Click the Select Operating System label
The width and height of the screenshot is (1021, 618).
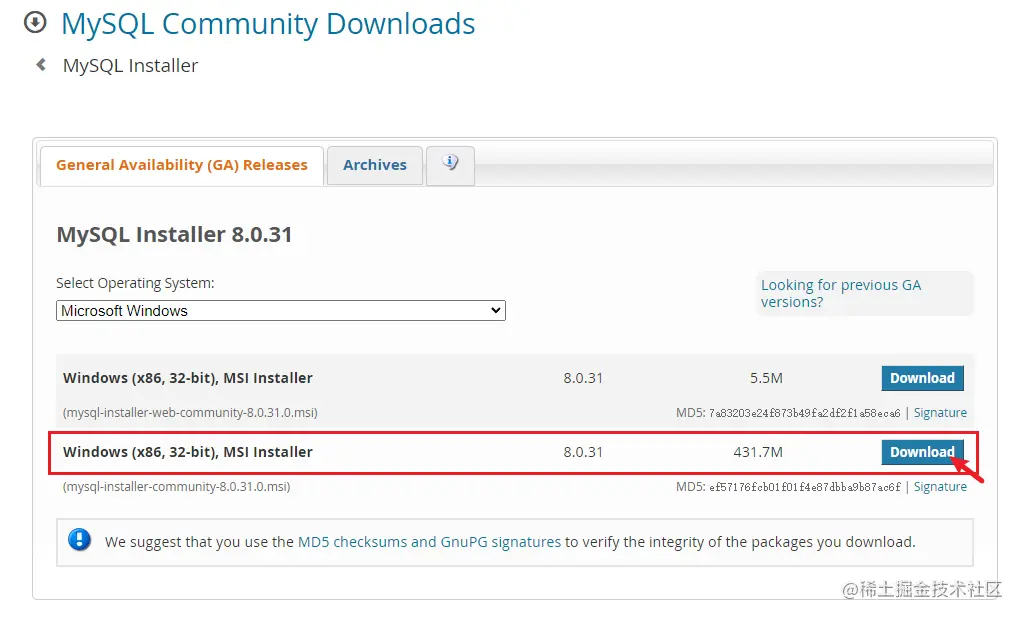(x=135, y=283)
